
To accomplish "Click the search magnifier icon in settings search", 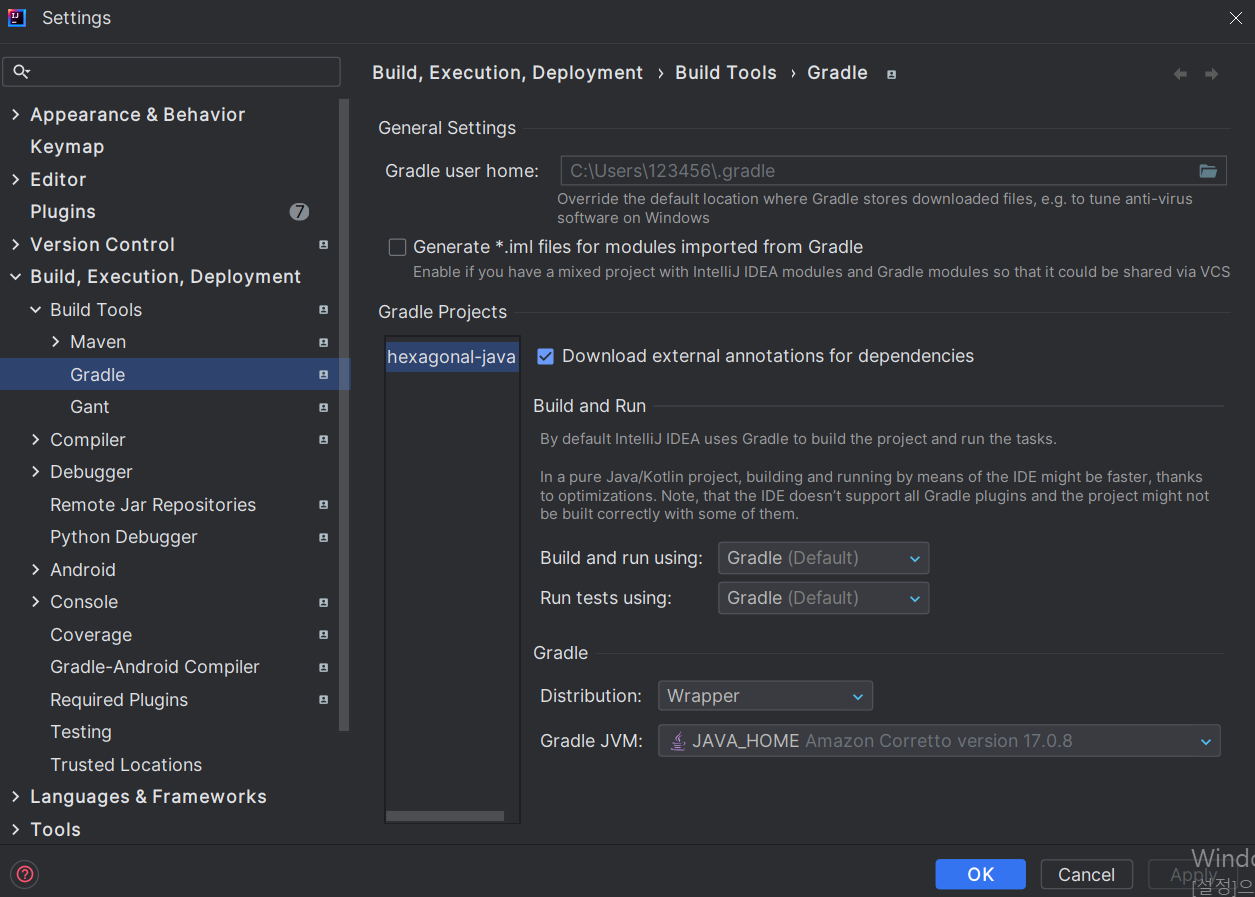I will pyautogui.click(x=21, y=72).
